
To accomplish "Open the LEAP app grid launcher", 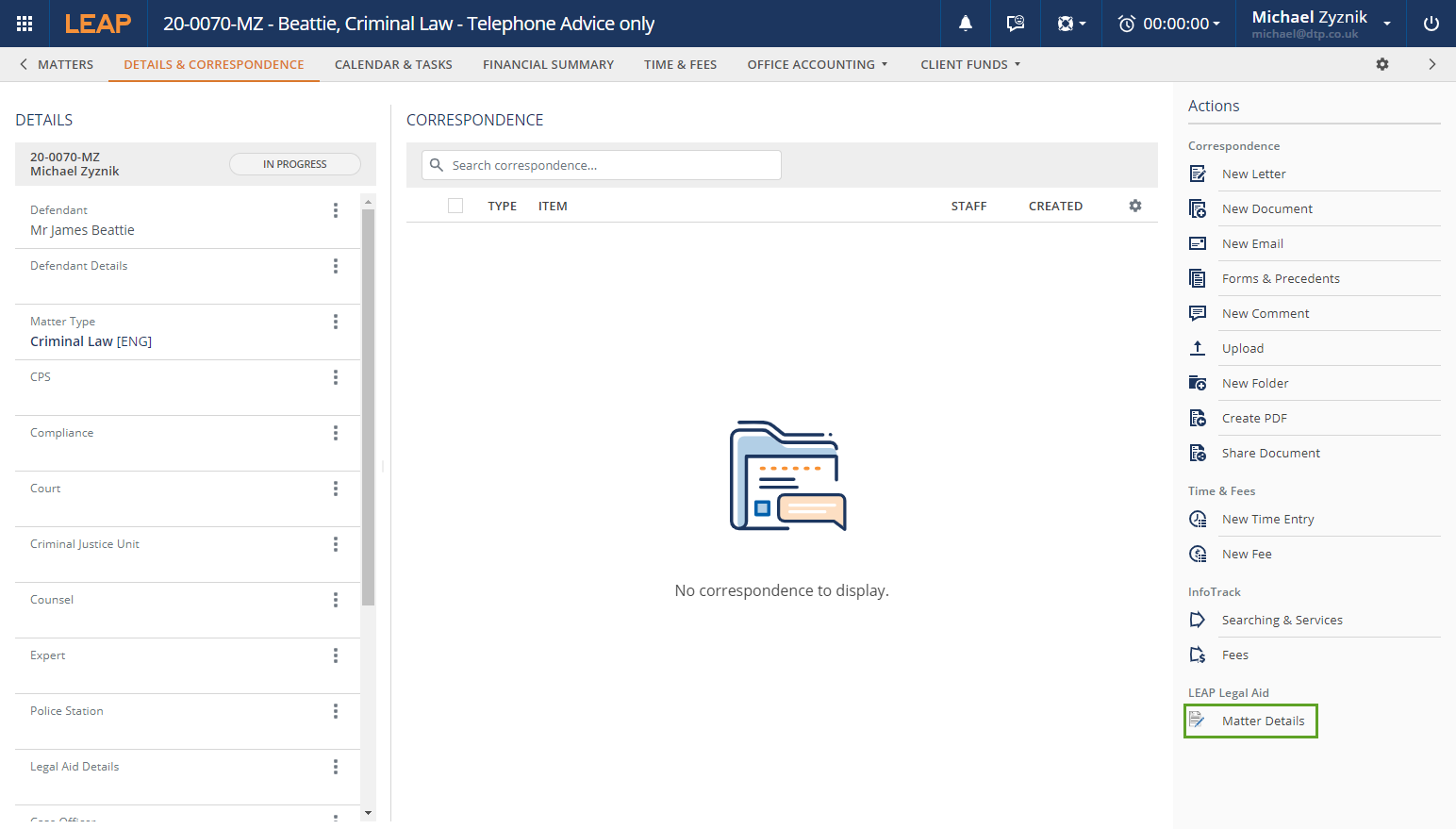I will click(25, 24).
